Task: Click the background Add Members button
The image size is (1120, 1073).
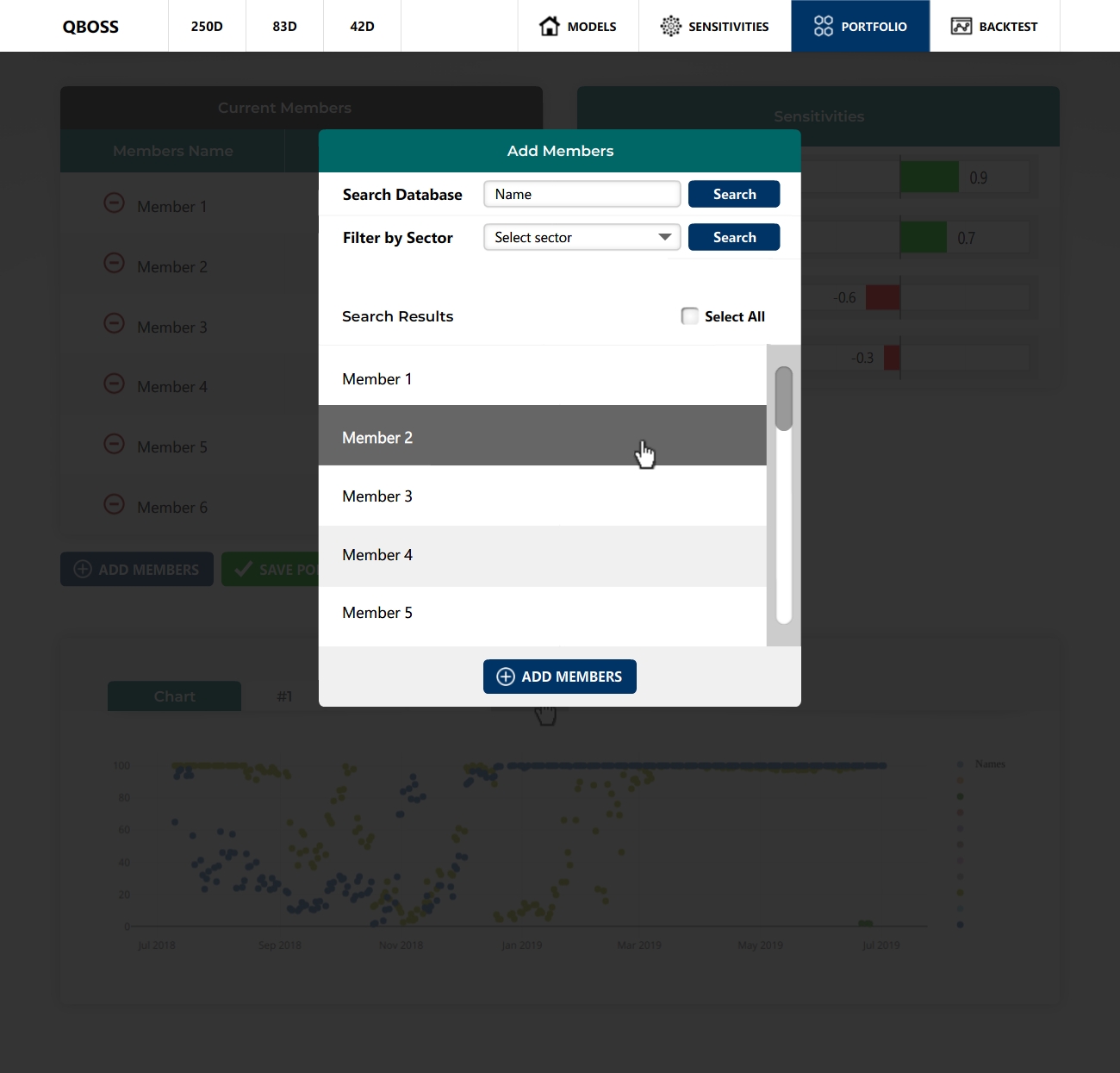Action: pos(137,569)
